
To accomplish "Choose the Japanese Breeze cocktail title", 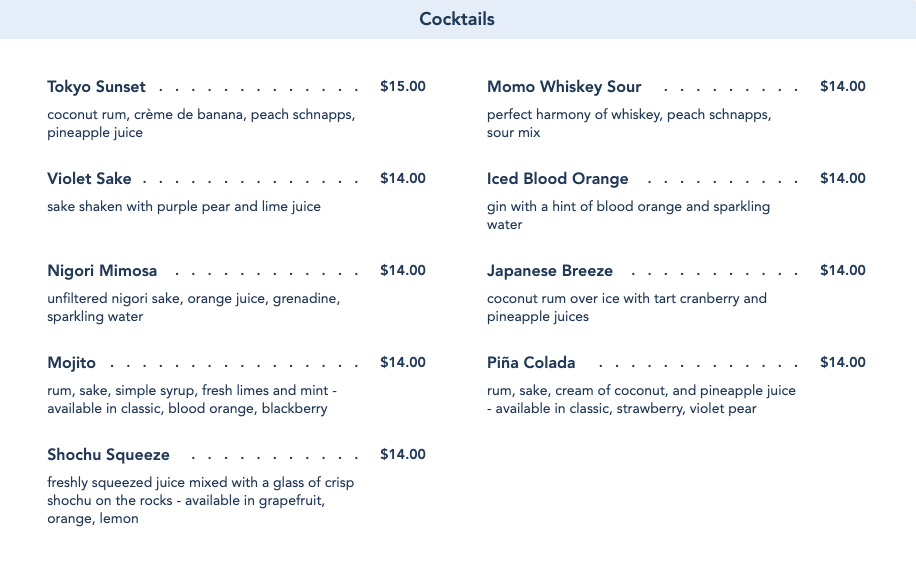I will [x=550, y=271].
